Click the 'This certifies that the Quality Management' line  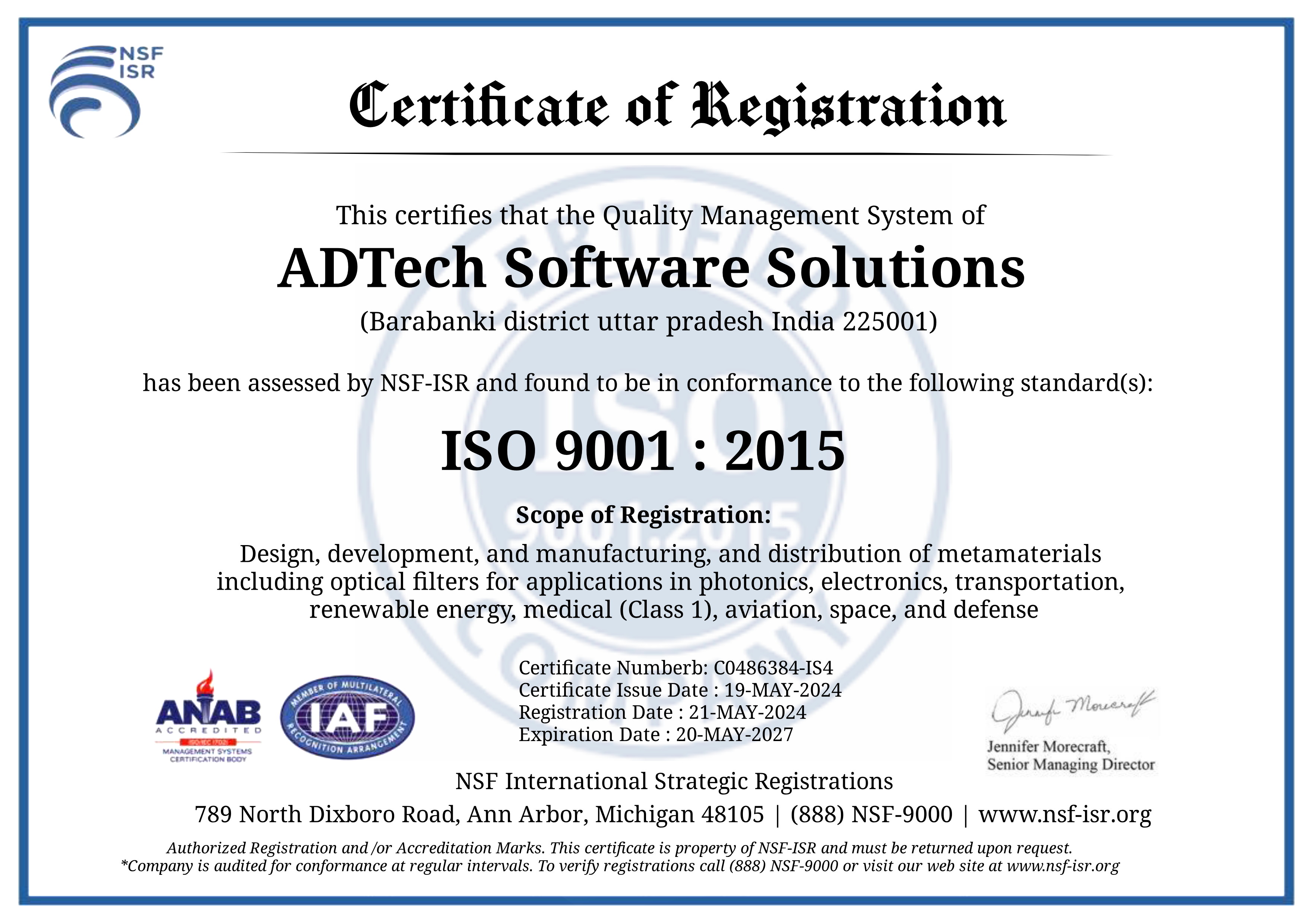coord(660,216)
